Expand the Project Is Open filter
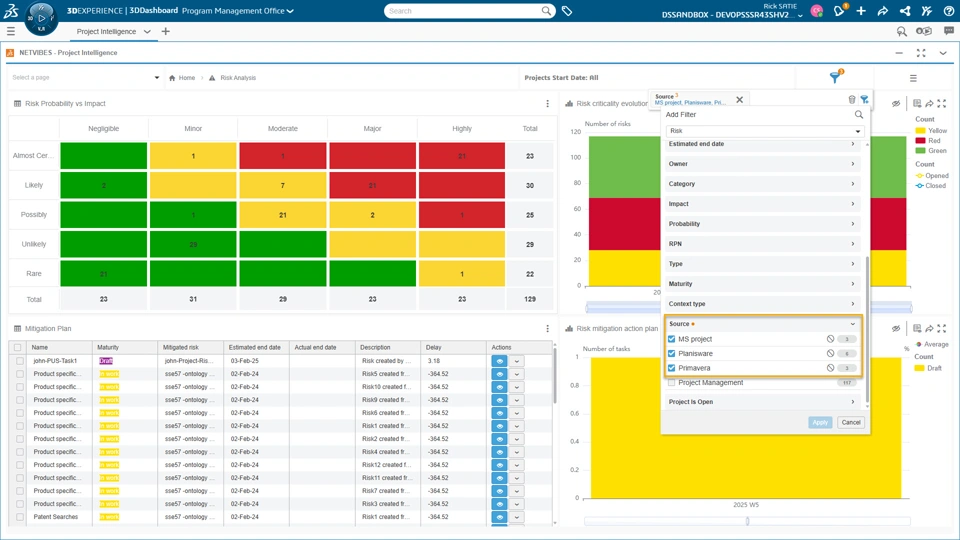 point(762,402)
